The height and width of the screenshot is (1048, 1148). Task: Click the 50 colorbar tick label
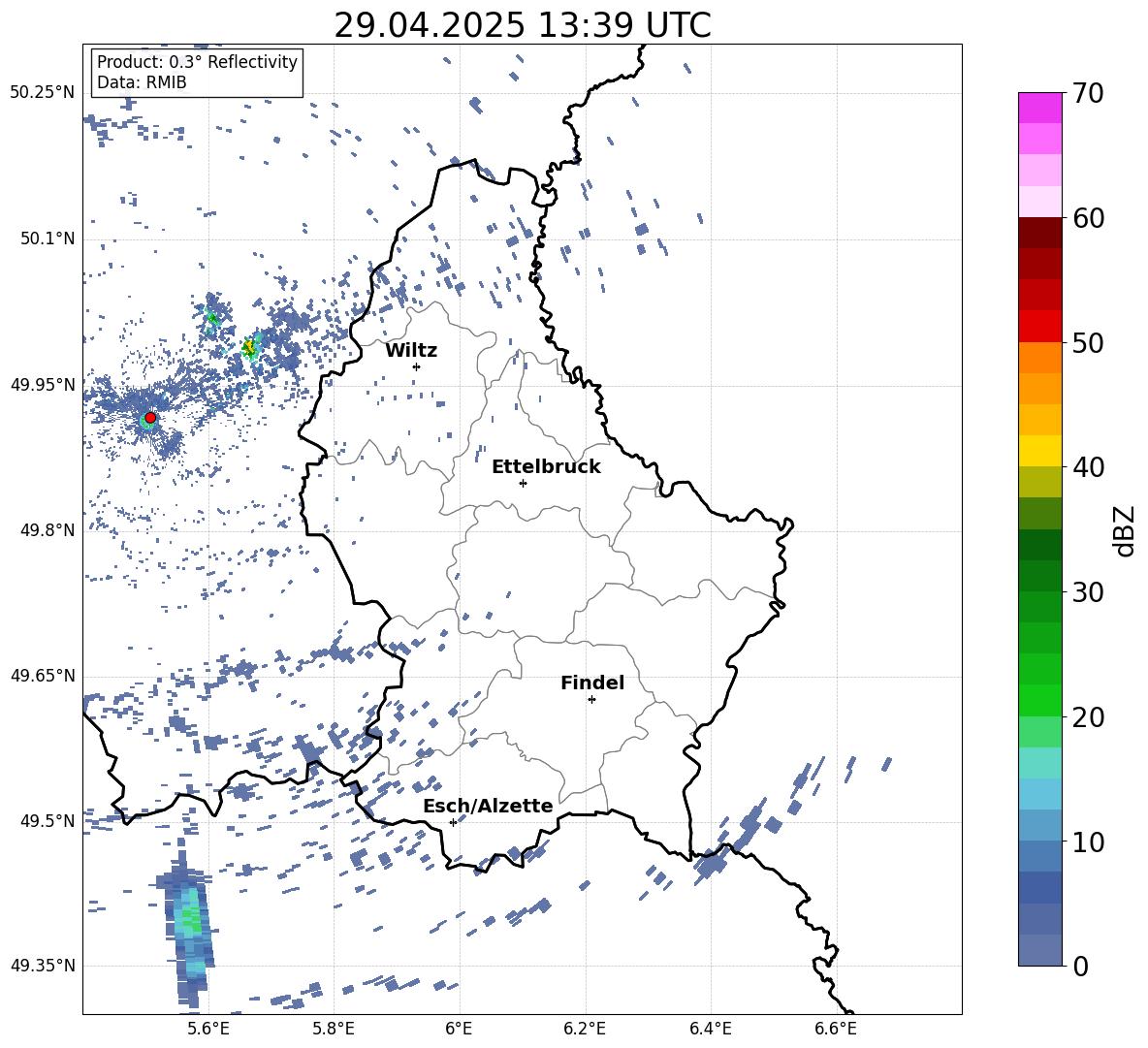(x=1088, y=343)
